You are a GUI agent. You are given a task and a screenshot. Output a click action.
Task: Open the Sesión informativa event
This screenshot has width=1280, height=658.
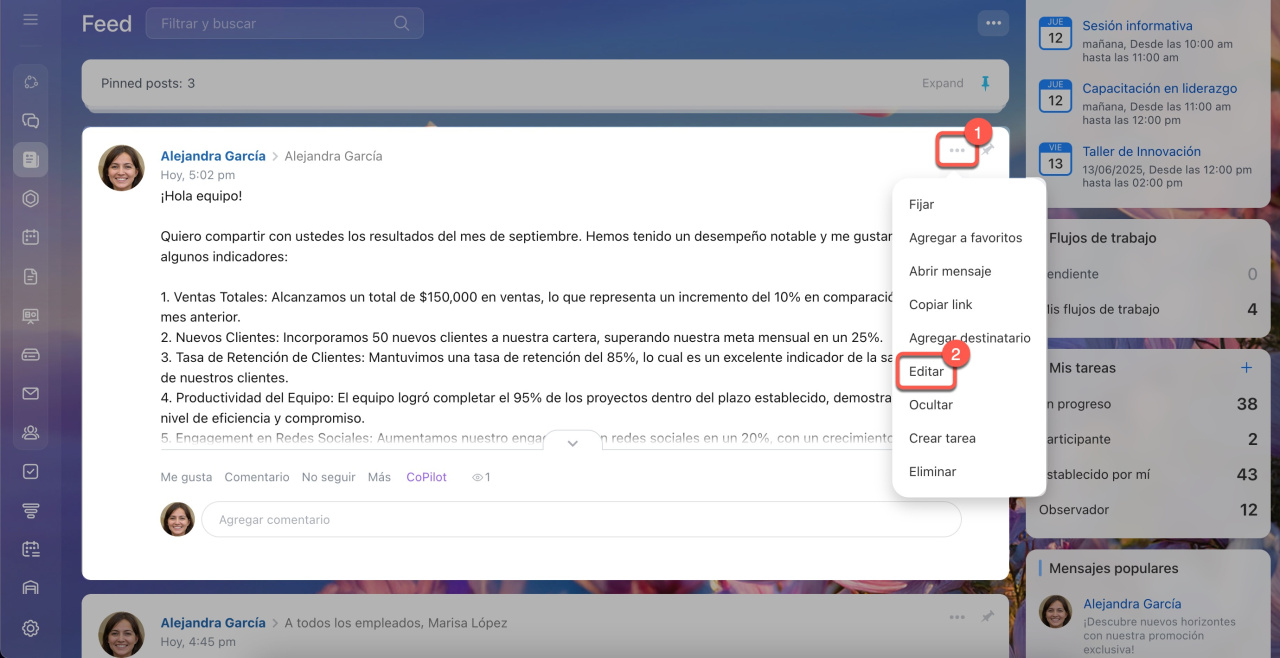[1137, 26]
